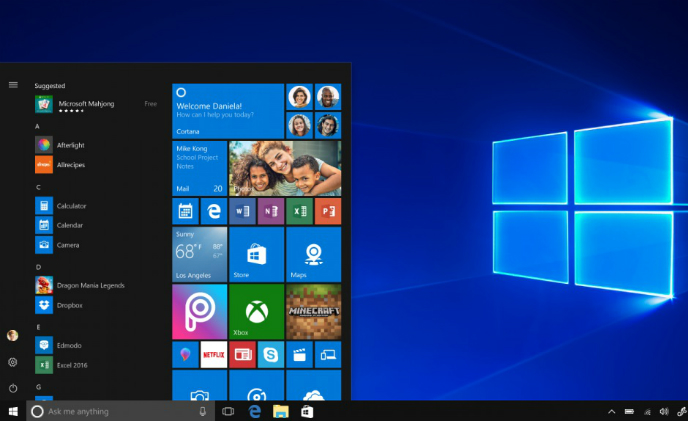The image size is (688, 421).
Task: Launch the Word tile
Action: pyautogui.click(x=242, y=211)
